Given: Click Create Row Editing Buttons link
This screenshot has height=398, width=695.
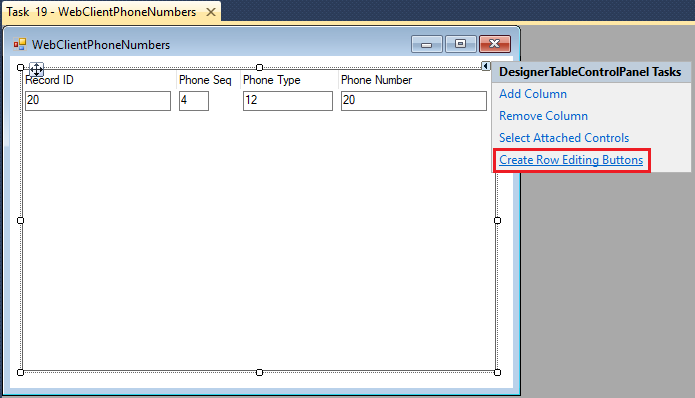Looking at the screenshot, I should 571,160.
